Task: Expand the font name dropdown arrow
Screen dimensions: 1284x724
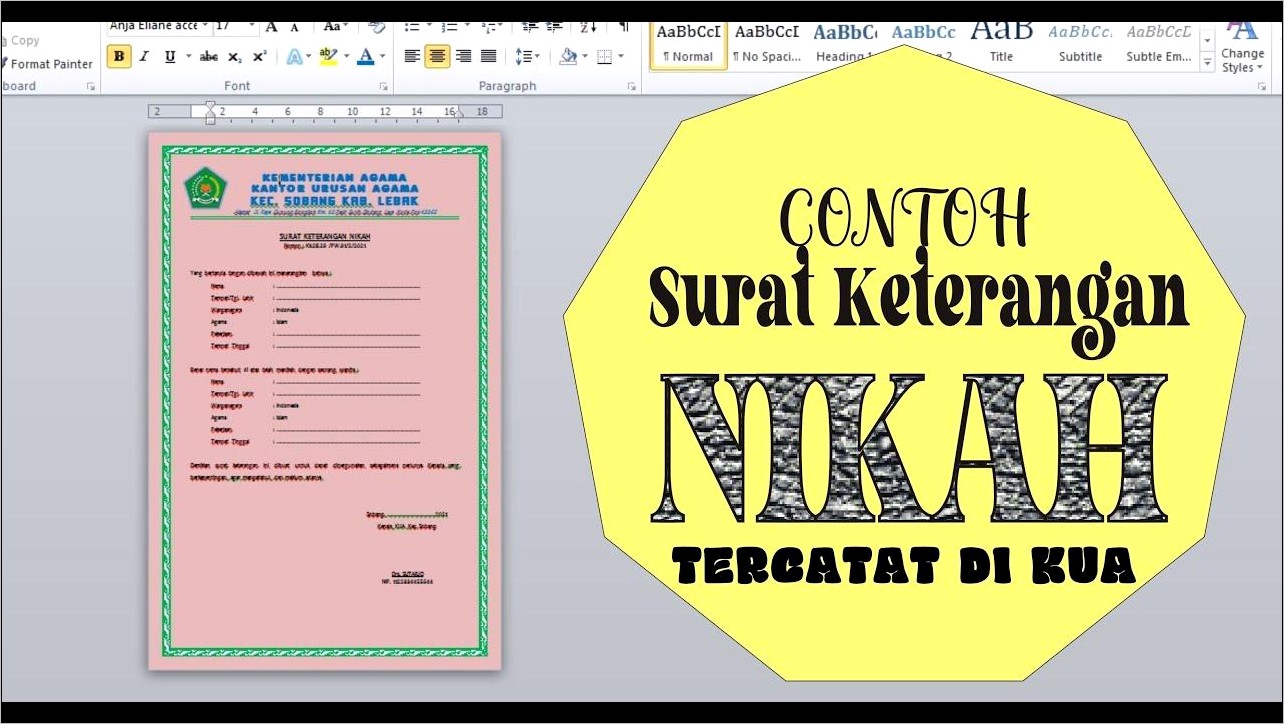Action: pyautogui.click(x=206, y=26)
